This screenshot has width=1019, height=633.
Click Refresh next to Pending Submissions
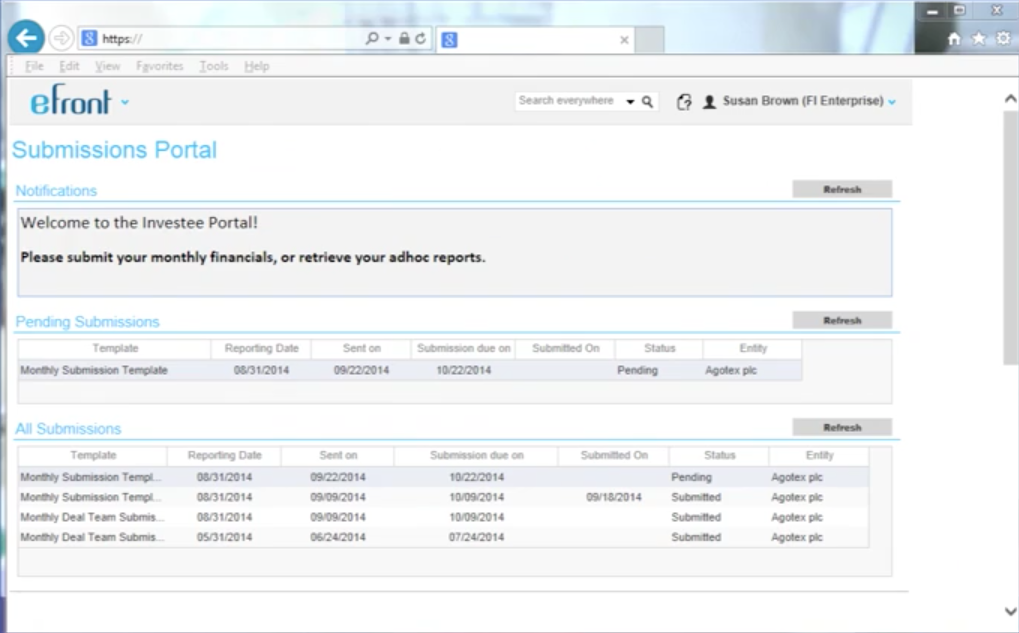[x=841, y=319]
